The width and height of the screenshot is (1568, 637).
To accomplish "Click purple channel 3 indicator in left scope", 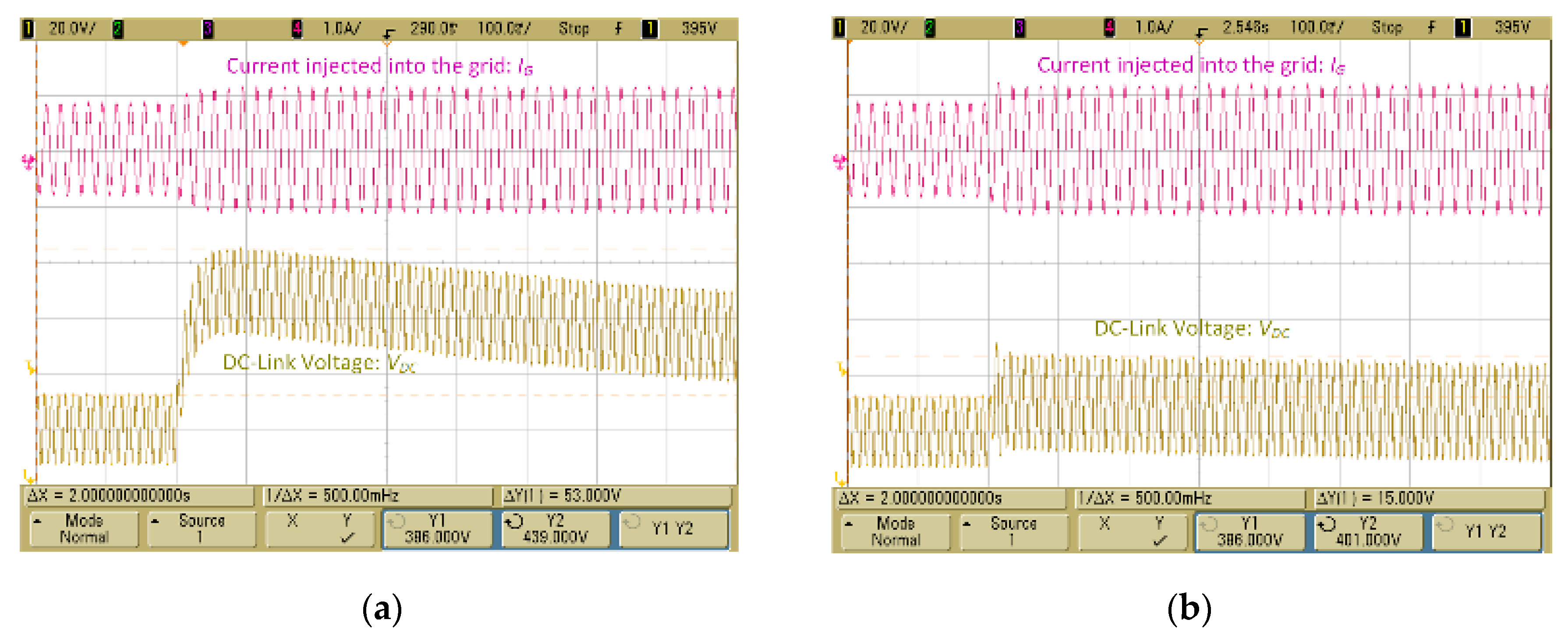I will coord(208,28).
